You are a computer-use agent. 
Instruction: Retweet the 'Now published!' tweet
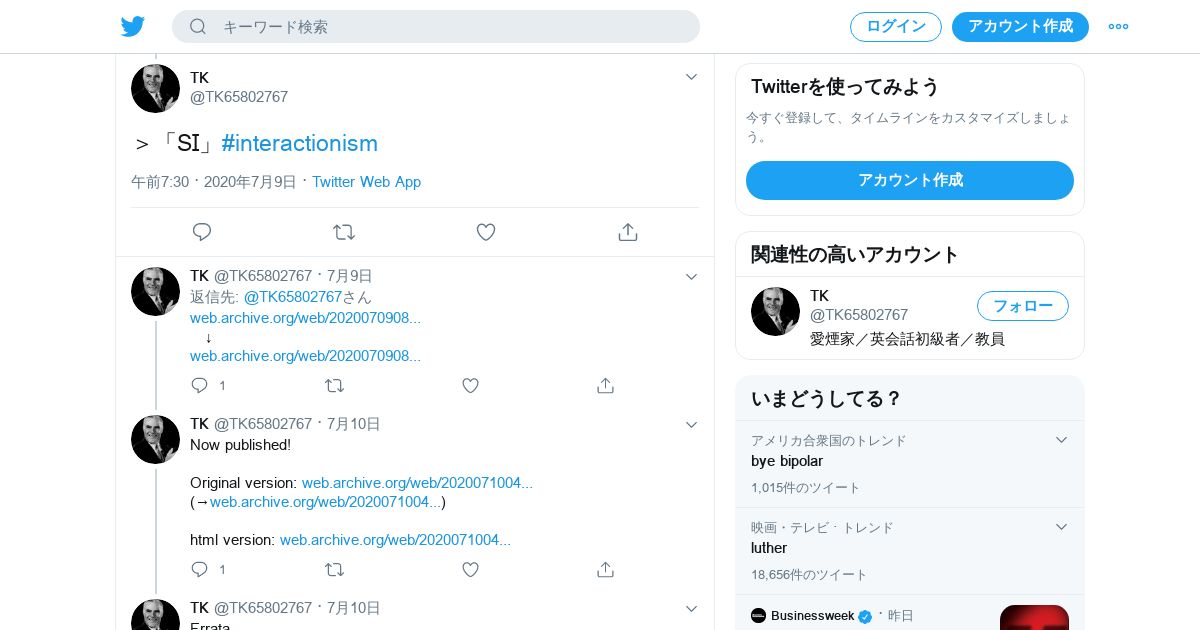pos(335,569)
